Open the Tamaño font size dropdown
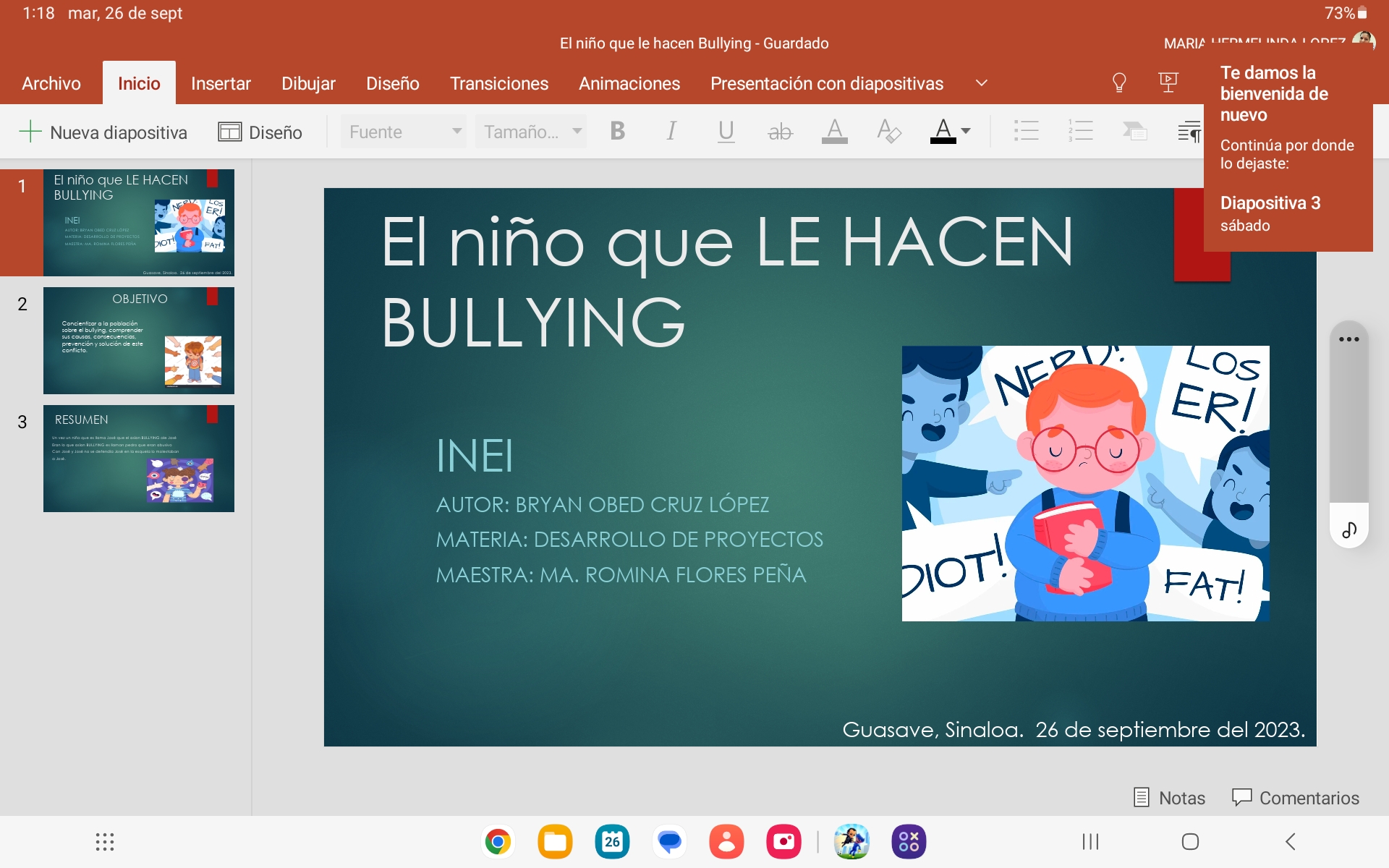 (531, 132)
